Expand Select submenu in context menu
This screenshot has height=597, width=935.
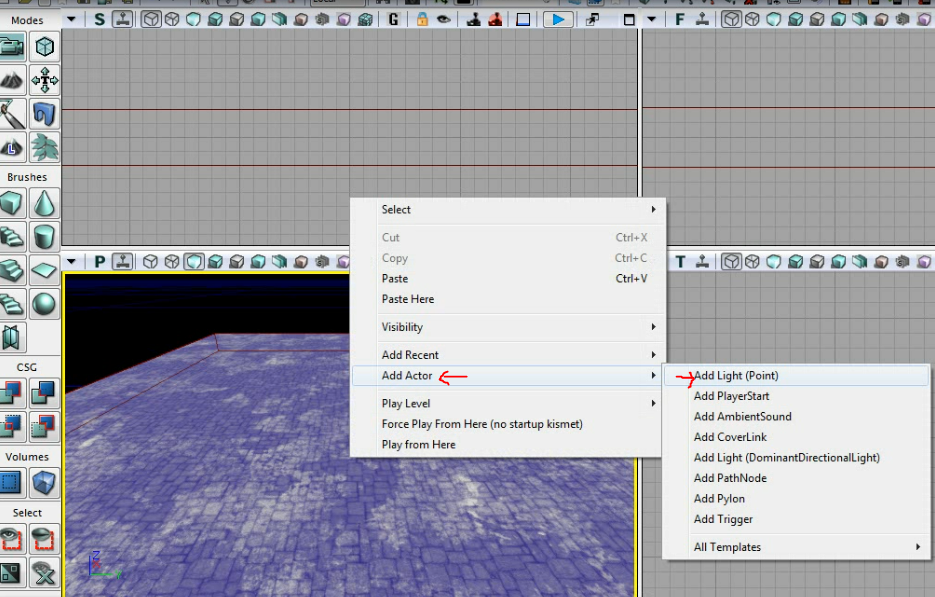pyautogui.click(x=507, y=209)
